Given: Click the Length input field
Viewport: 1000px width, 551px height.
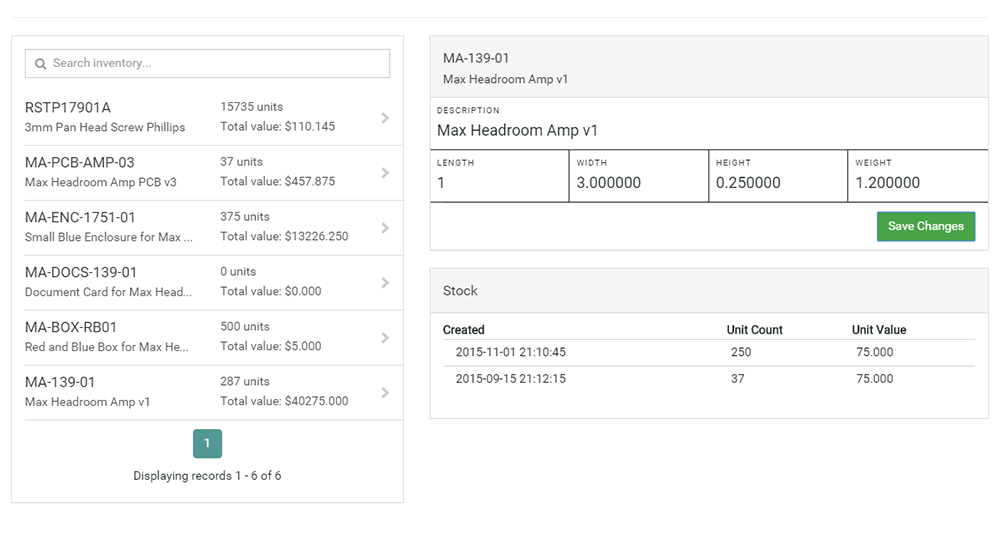Looking at the screenshot, I should click(498, 183).
